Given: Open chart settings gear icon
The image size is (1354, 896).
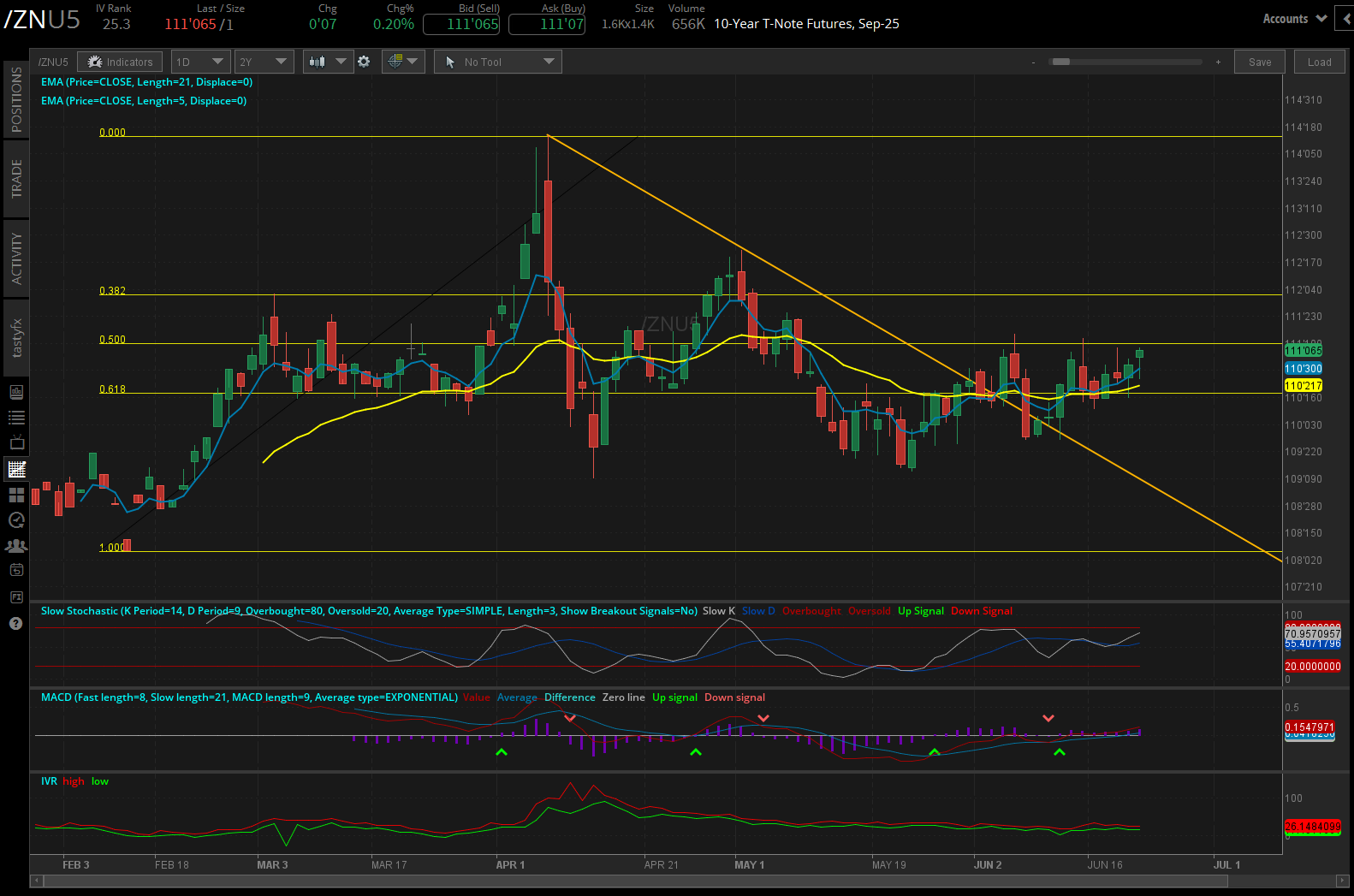Looking at the screenshot, I should (364, 62).
